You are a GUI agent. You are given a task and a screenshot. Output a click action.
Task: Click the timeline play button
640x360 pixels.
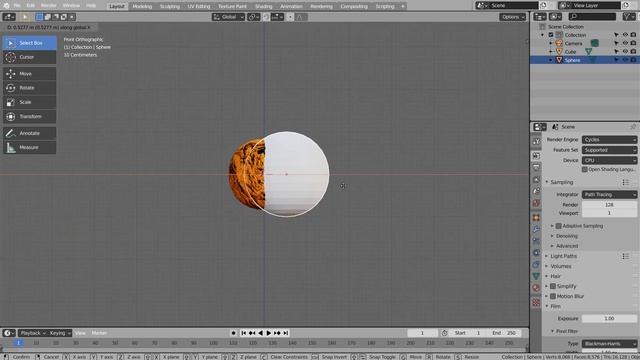click(269, 333)
